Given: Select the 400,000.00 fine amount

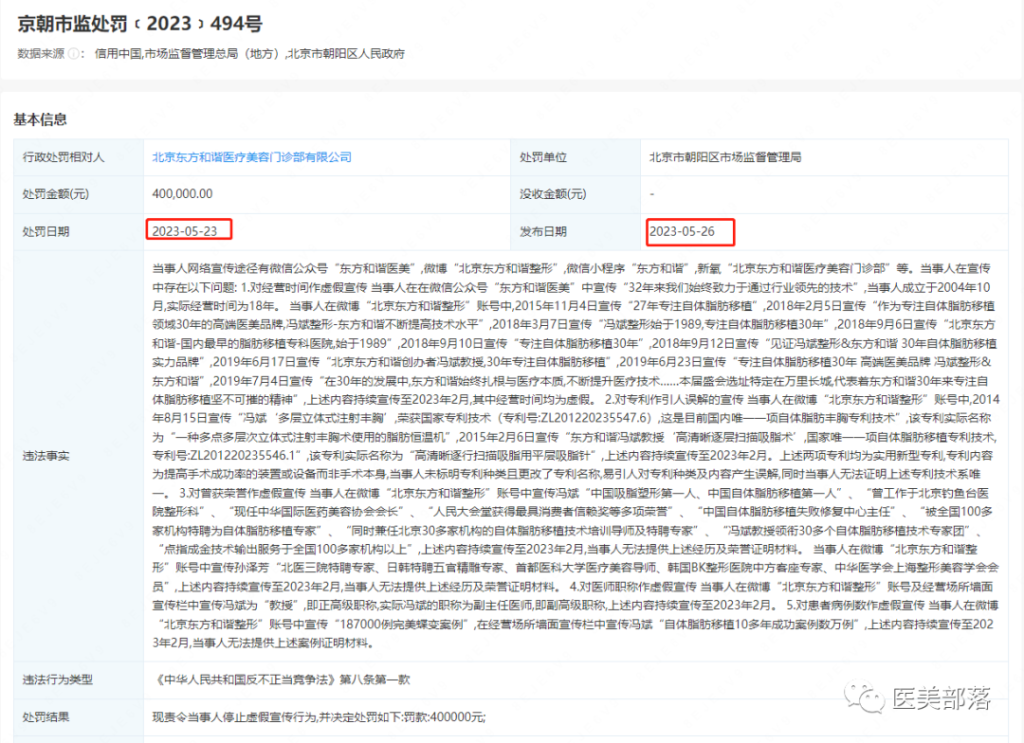Looking at the screenshot, I should coord(182,194).
